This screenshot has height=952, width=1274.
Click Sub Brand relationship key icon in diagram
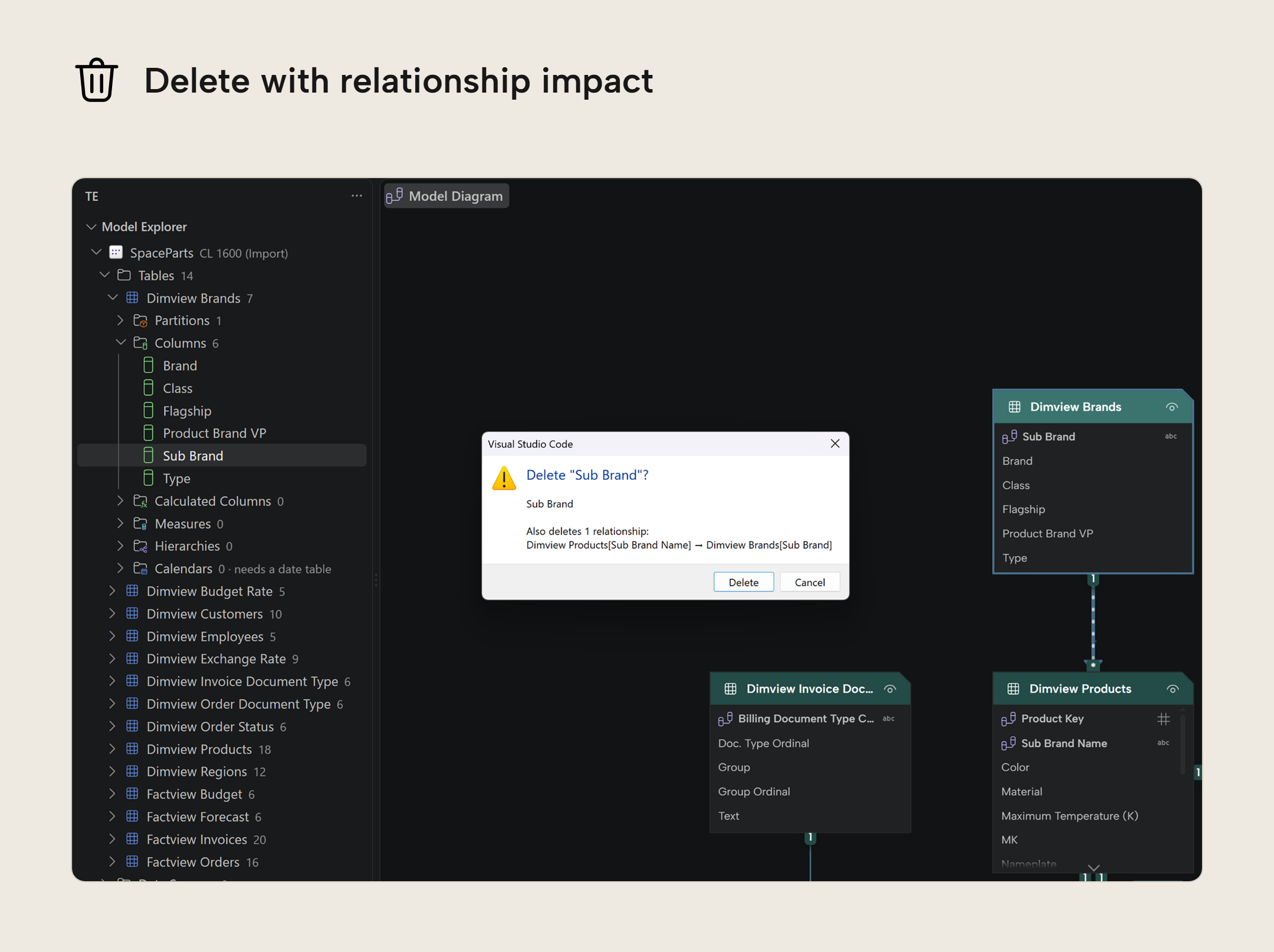point(1009,436)
